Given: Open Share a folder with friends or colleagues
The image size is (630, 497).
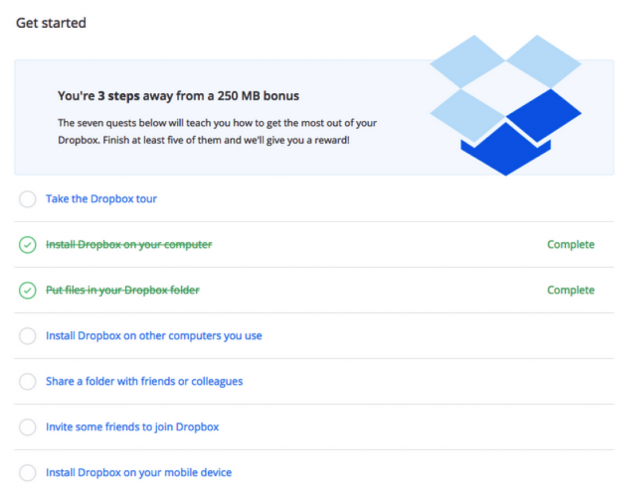Looking at the screenshot, I should click(x=144, y=381).
